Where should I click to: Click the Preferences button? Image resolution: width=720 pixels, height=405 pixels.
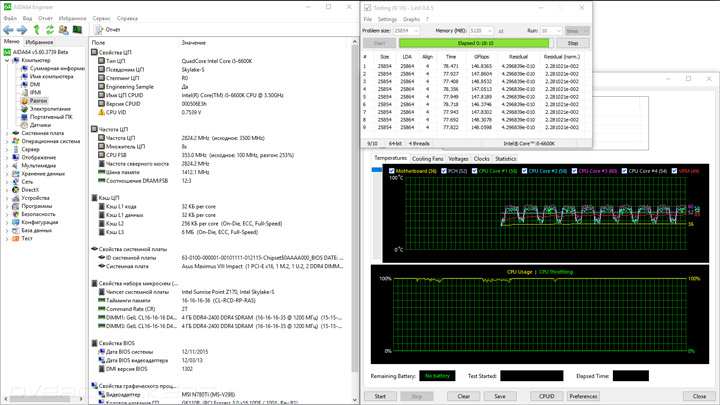(x=583, y=396)
